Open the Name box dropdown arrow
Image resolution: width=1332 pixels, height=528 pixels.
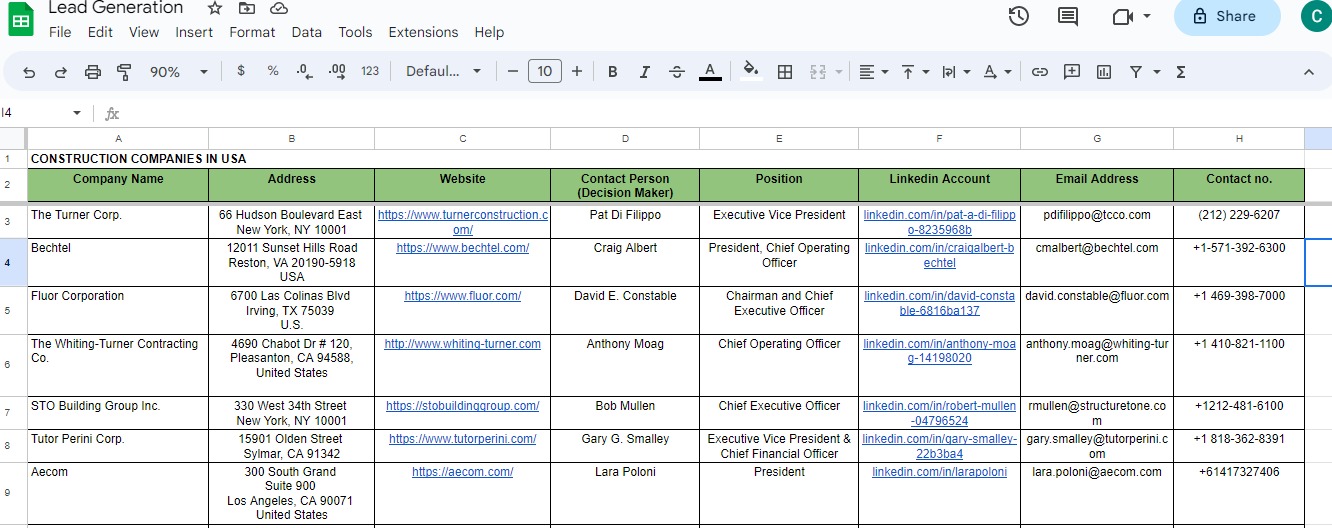click(77, 113)
